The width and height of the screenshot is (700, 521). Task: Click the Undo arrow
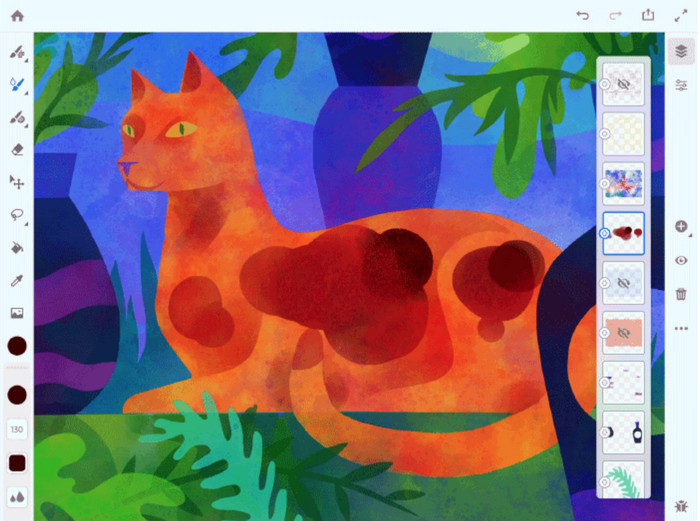tap(583, 16)
